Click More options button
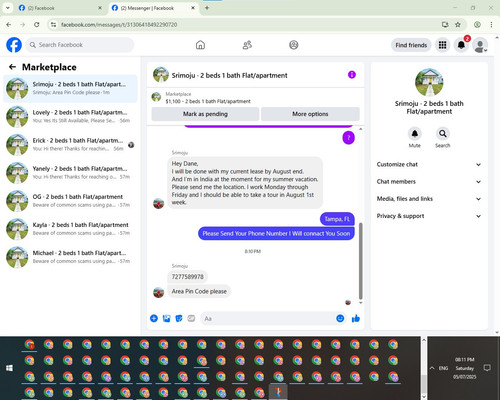 (x=310, y=114)
